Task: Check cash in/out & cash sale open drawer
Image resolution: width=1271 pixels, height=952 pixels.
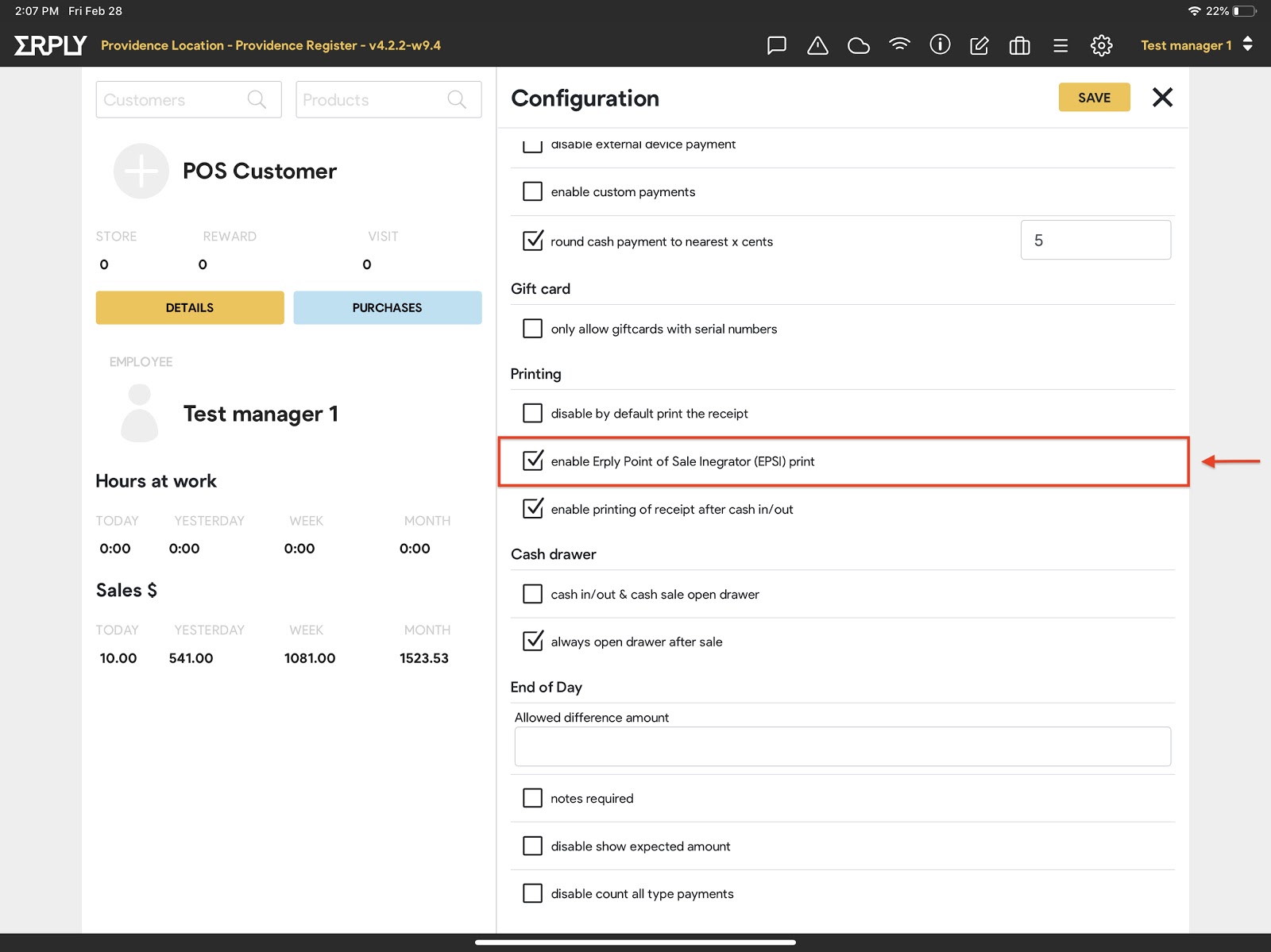Action: pos(532,594)
